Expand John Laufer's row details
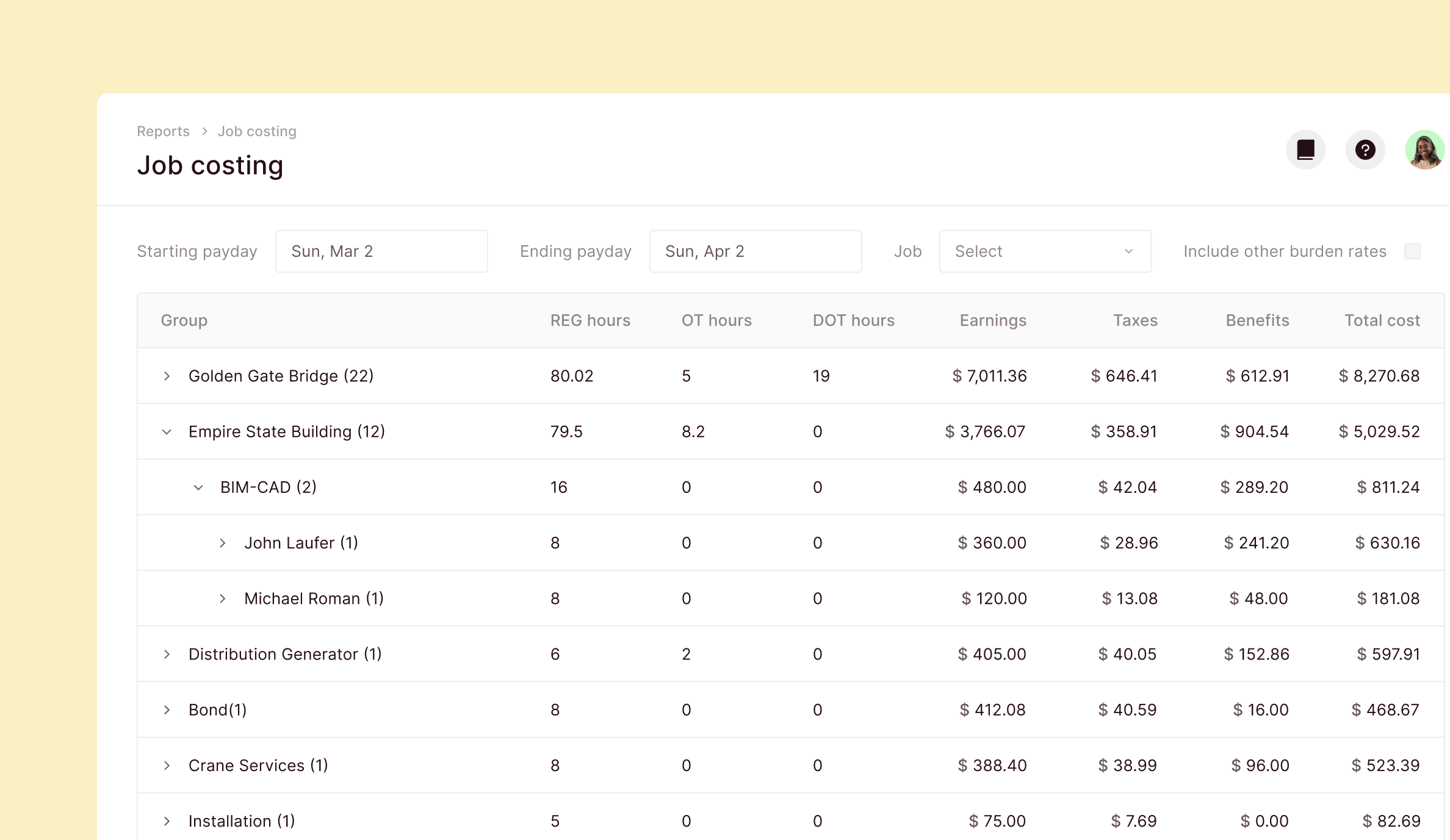The image size is (1450, 840). 222,542
